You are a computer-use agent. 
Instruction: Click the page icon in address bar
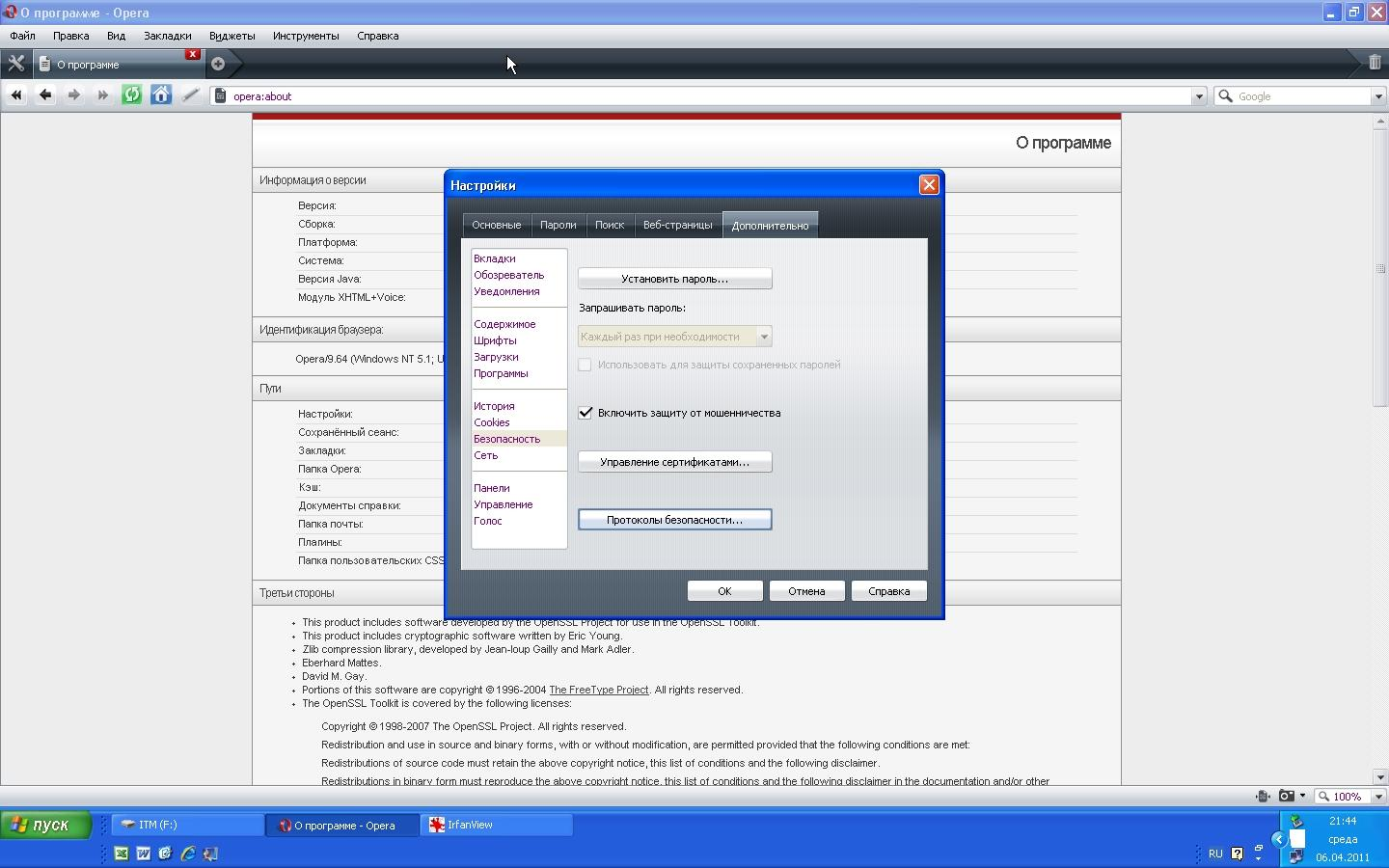(x=221, y=95)
